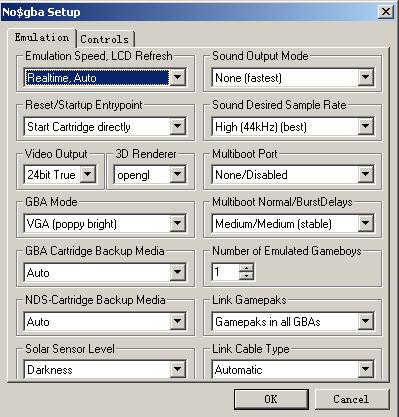Image resolution: width=399 pixels, height=417 pixels.
Task: Switch to the Controls tab
Action: (105, 39)
